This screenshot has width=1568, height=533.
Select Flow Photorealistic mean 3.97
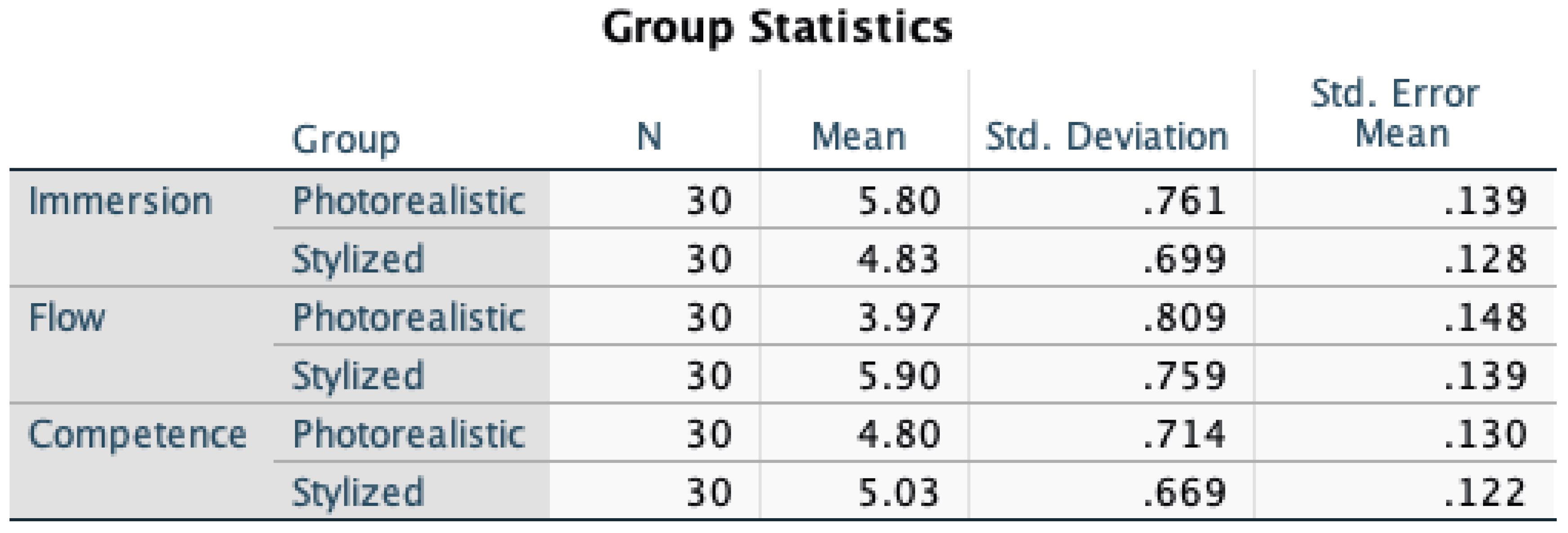tap(899, 318)
